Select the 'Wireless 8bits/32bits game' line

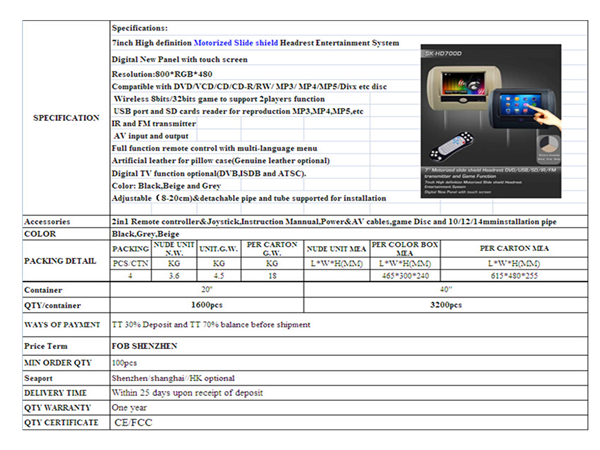(219, 99)
